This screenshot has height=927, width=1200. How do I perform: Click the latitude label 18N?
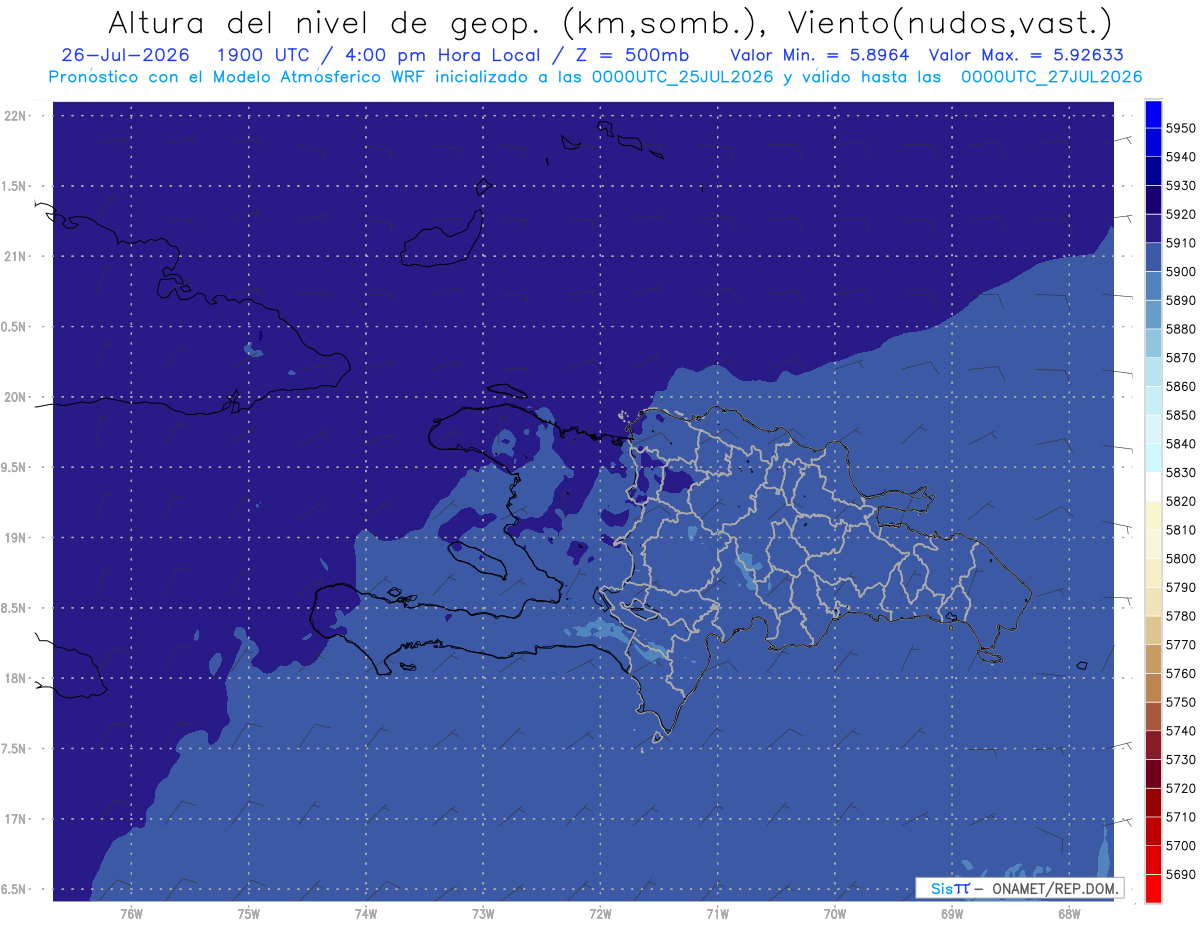(17, 679)
